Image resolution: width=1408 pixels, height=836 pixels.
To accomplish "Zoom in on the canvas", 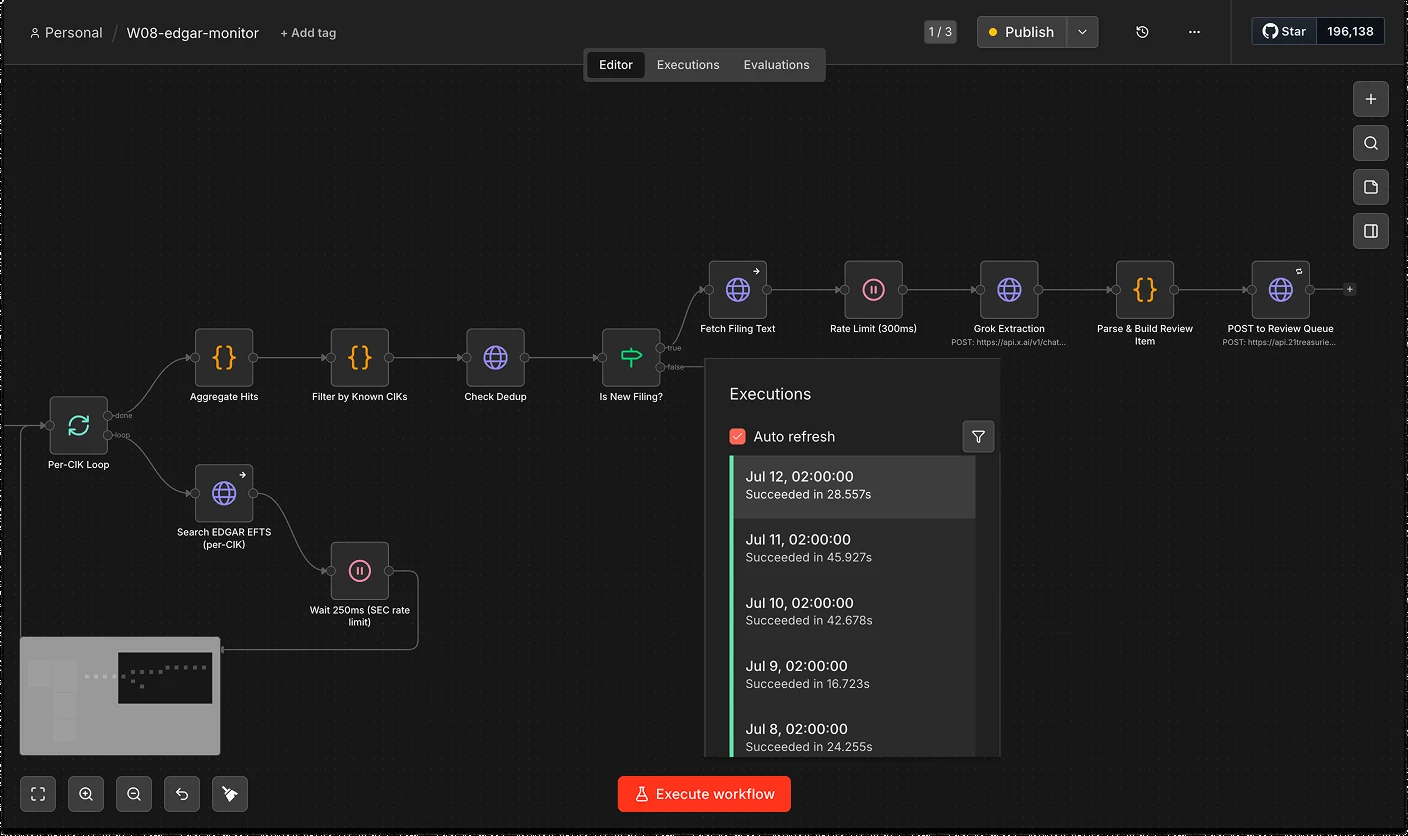I will click(x=86, y=794).
